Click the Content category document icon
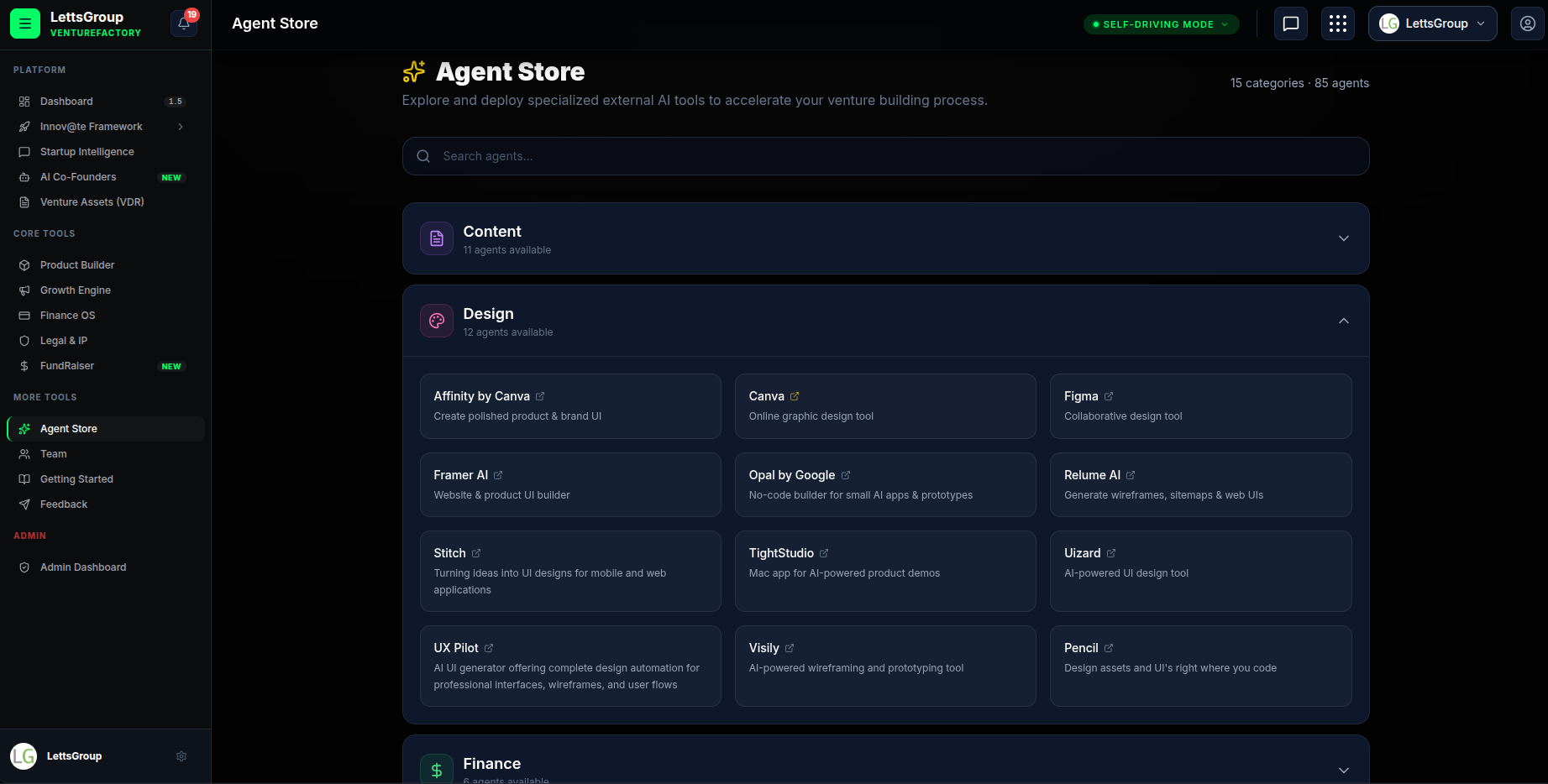1548x784 pixels. click(437, 238)
